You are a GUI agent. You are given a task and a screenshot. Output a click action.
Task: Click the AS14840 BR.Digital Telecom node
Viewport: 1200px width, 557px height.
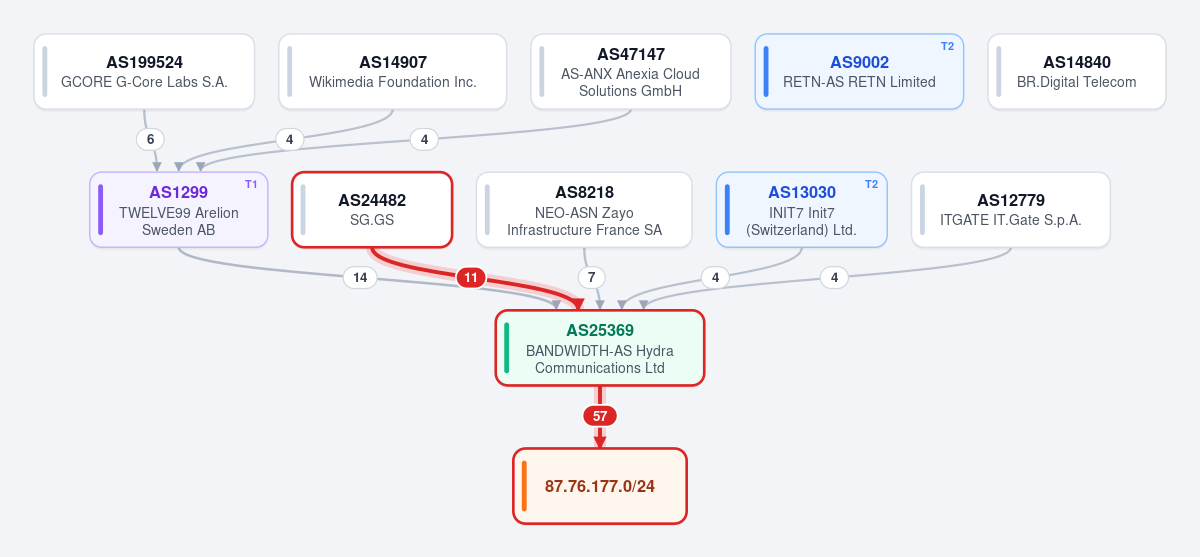click(x=1077, y=71)
